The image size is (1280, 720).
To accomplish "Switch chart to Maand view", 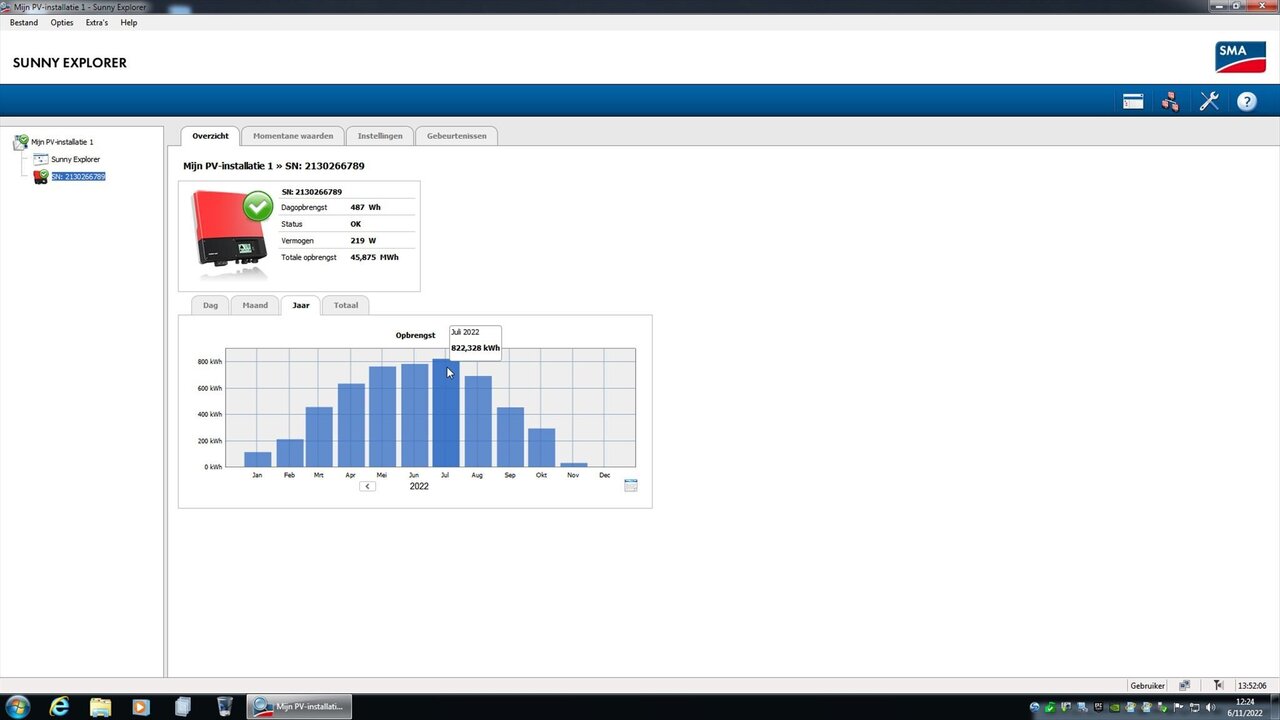I will 255,305.
